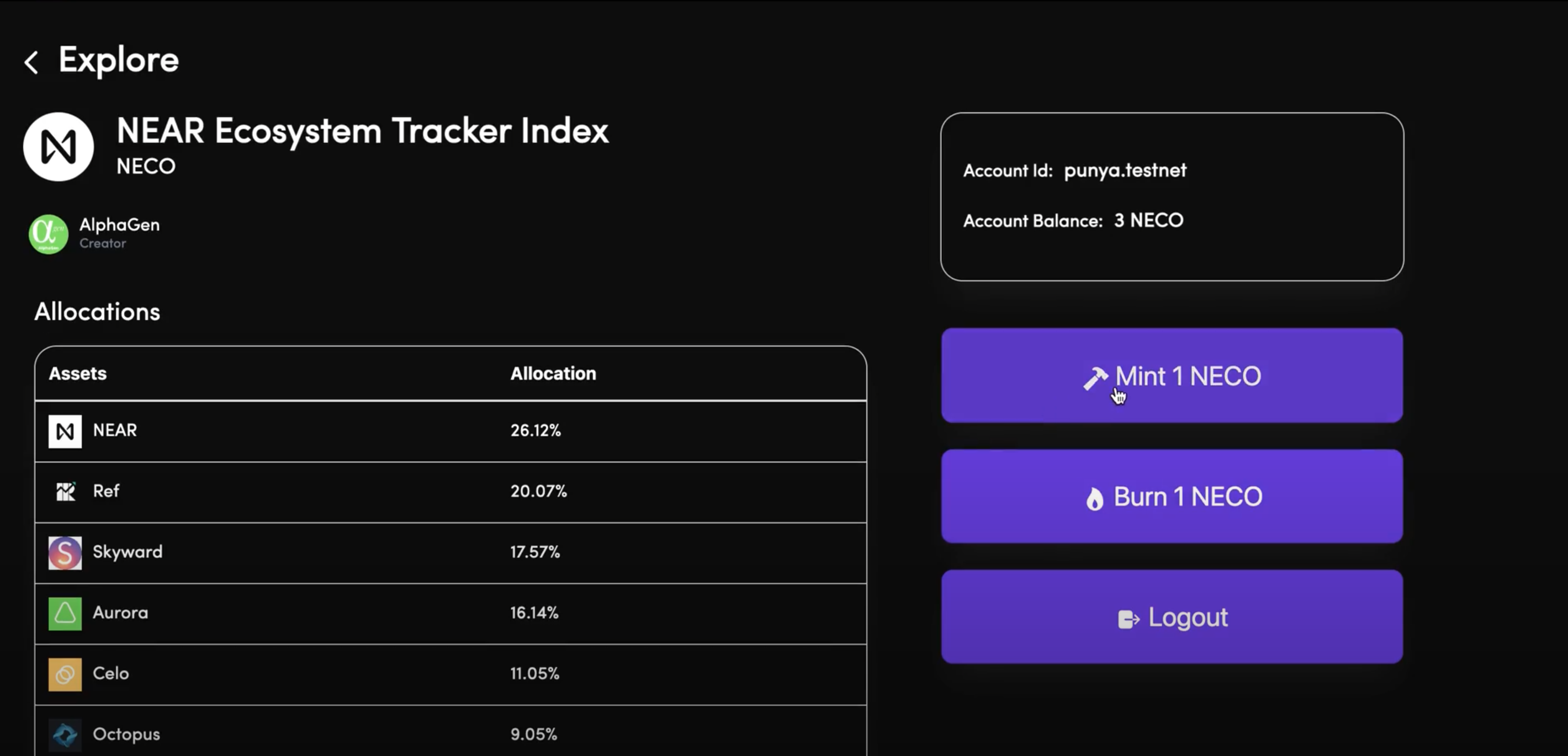Click the 3 NECO account balance
1568x756 pixels.
click(1148, 220)
